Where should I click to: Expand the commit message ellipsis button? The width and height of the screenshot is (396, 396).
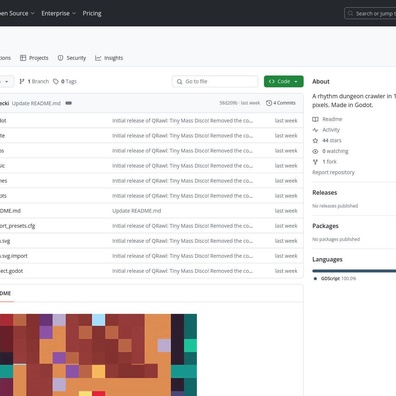[69, 103]
